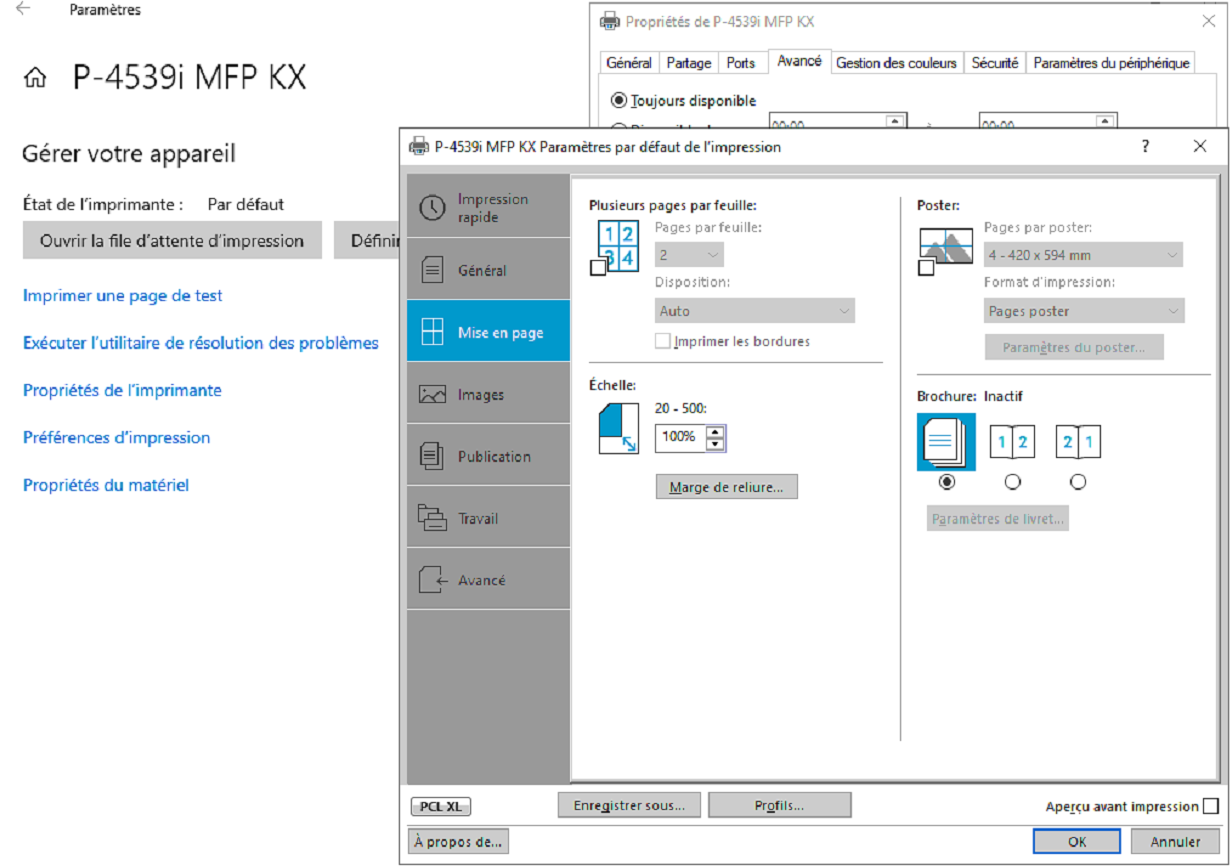Close the Paramètres par défaut dialog
1232x868 pixels.
(1200, 146)
